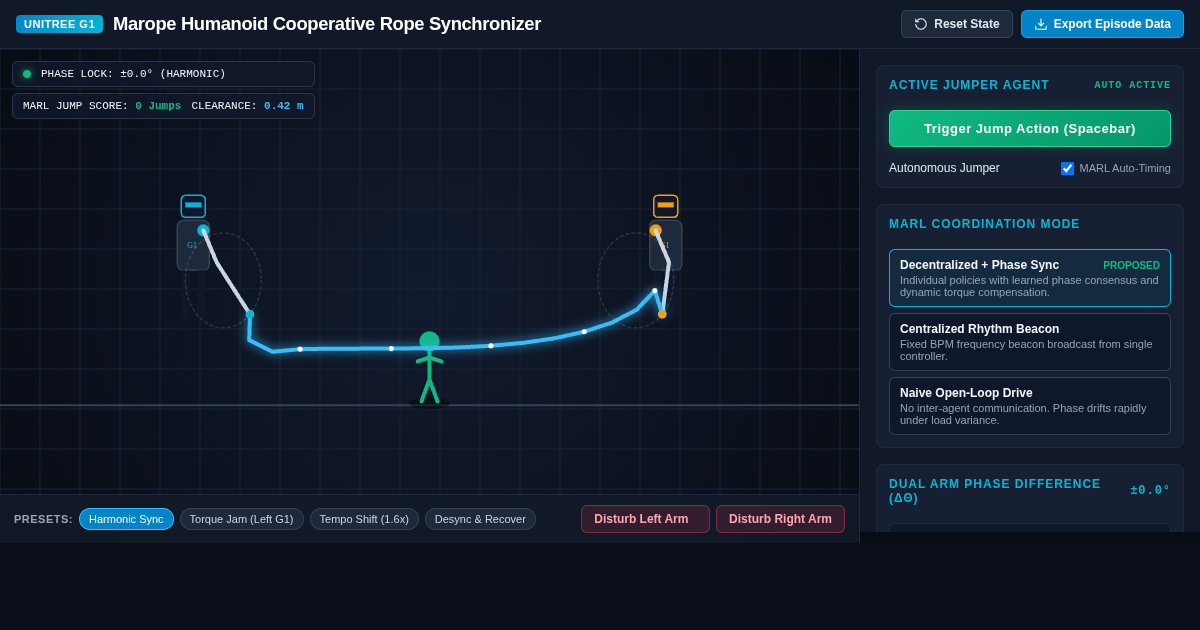Click the left G1 robot head
Viewport: 1200px width, 630px height.
click(193, 206)
